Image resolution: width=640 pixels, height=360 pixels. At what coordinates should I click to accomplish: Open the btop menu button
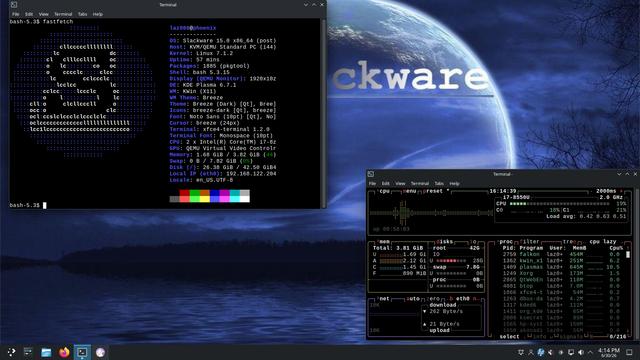point(409,191)
